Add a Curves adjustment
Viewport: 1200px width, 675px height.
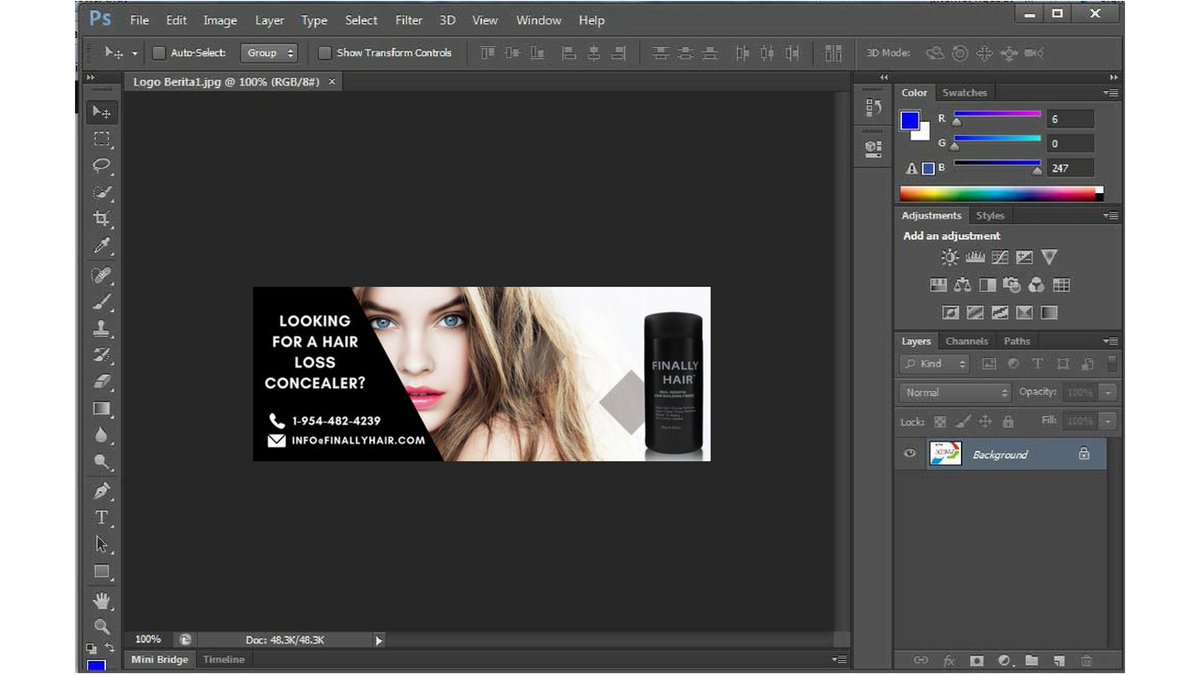pos(1000,257)
